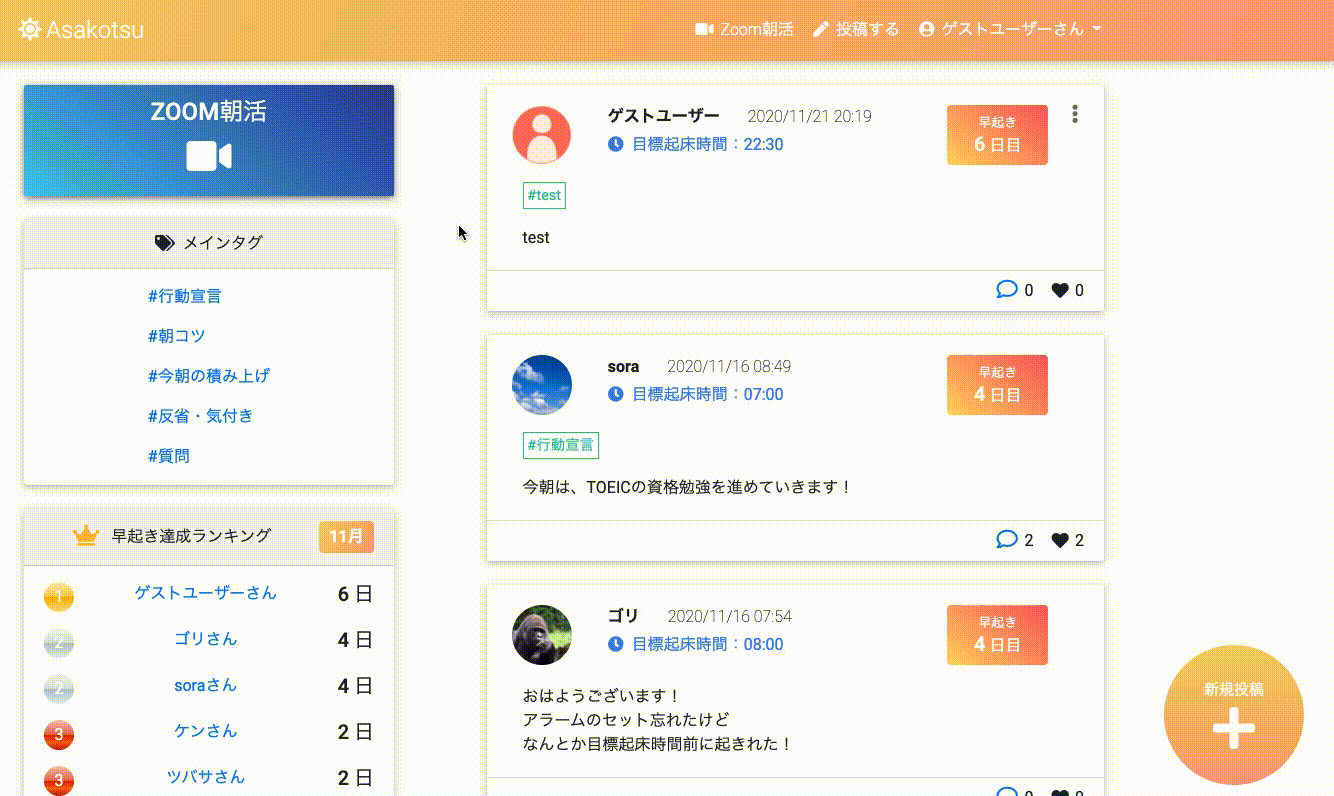
Task: Click the 新規投稿 floating plus button
Action: point(1233,715)
